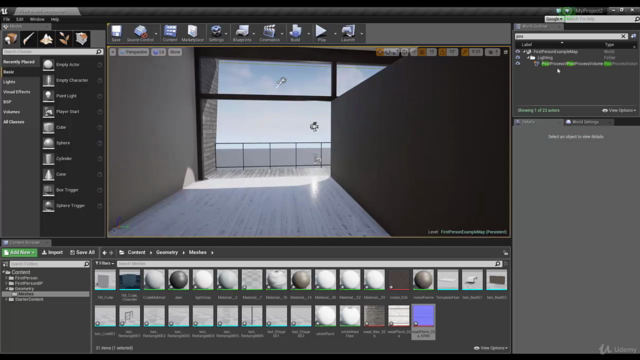Open Source Control from the toolbar

click(x=140, y=33)
